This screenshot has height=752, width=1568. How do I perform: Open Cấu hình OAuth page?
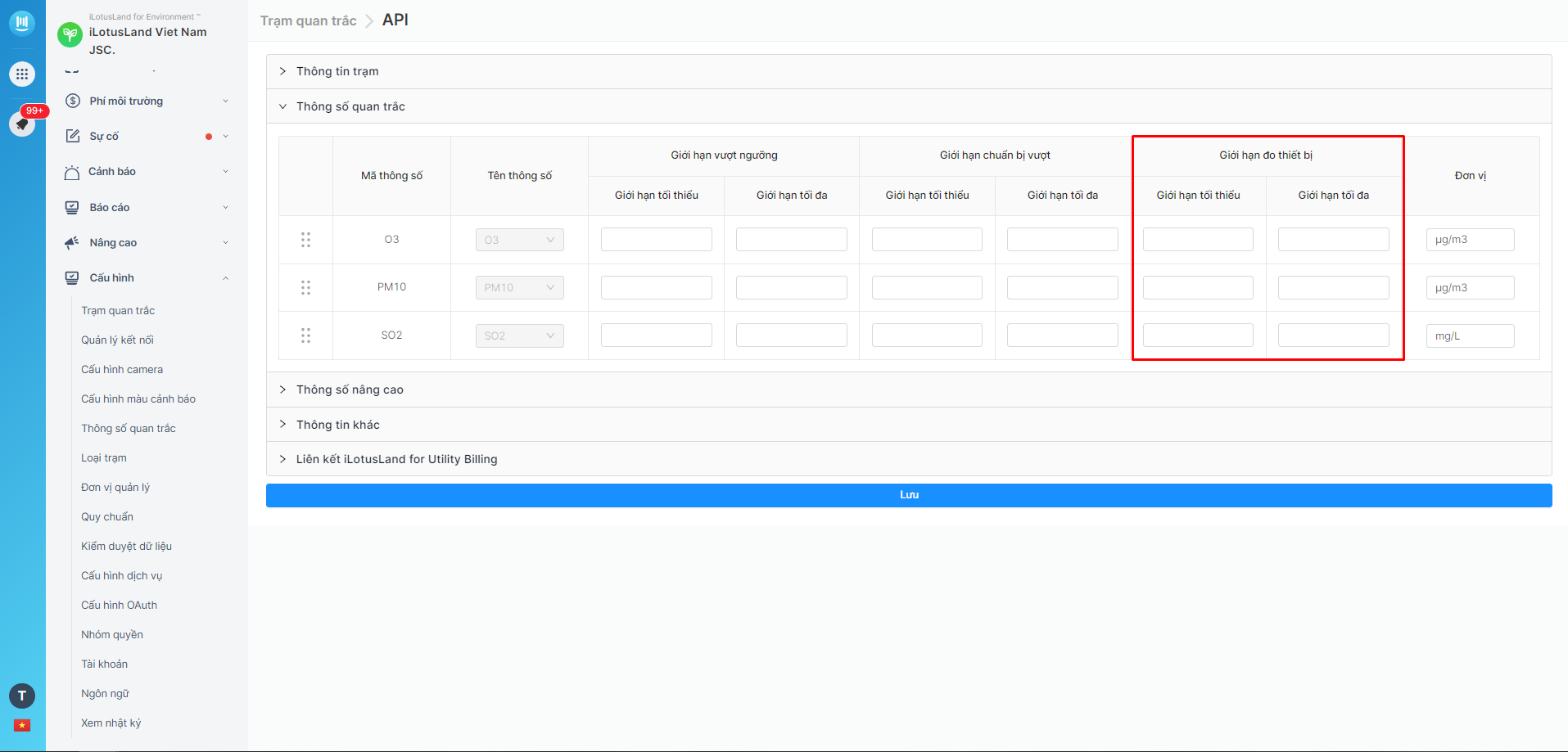(120, 606)
